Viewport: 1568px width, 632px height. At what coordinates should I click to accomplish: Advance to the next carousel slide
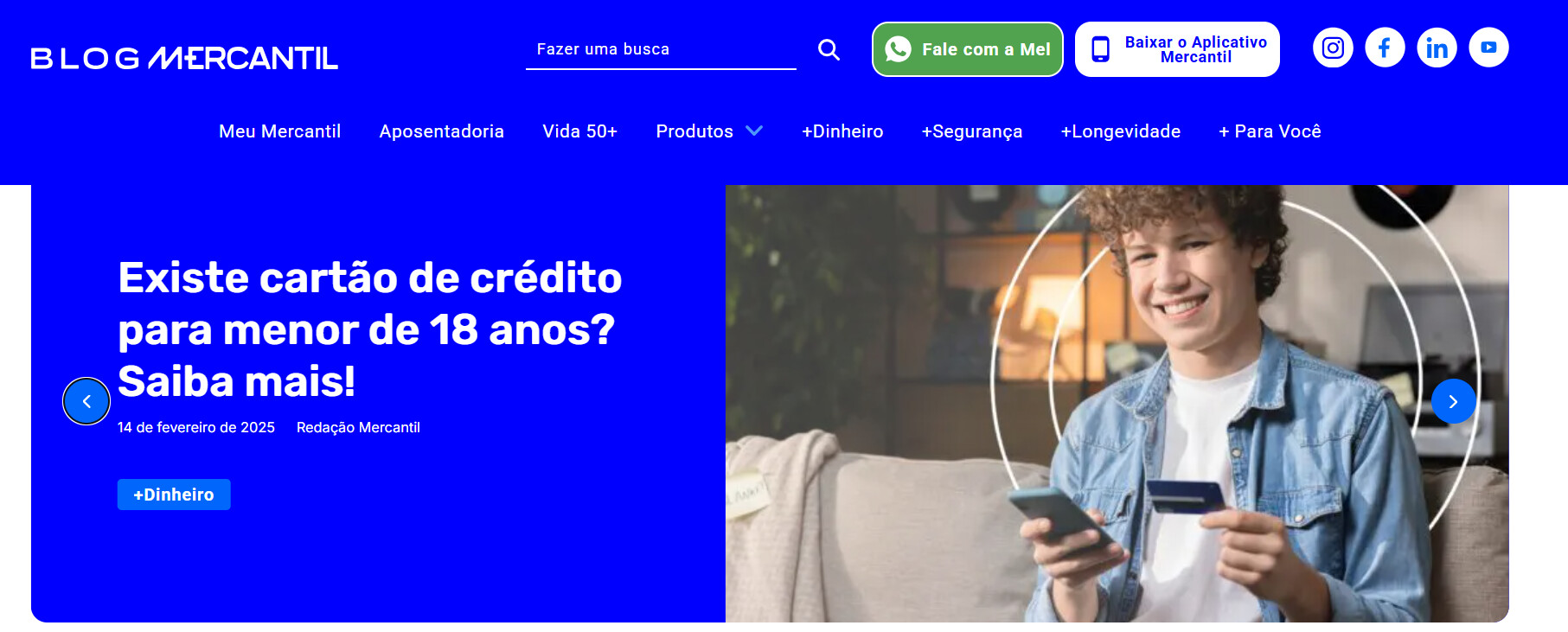pyautogui.click(x=1453, y=401)
